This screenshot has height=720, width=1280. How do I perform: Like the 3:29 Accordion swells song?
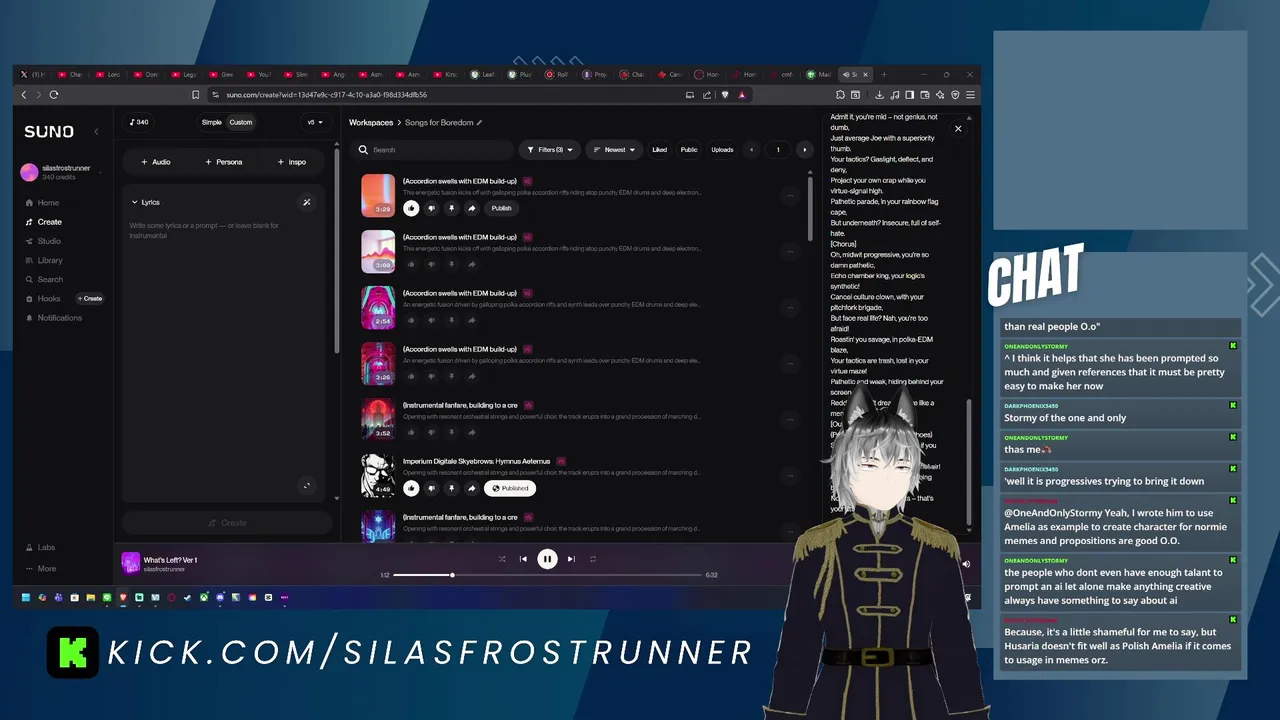coord(411,208)
